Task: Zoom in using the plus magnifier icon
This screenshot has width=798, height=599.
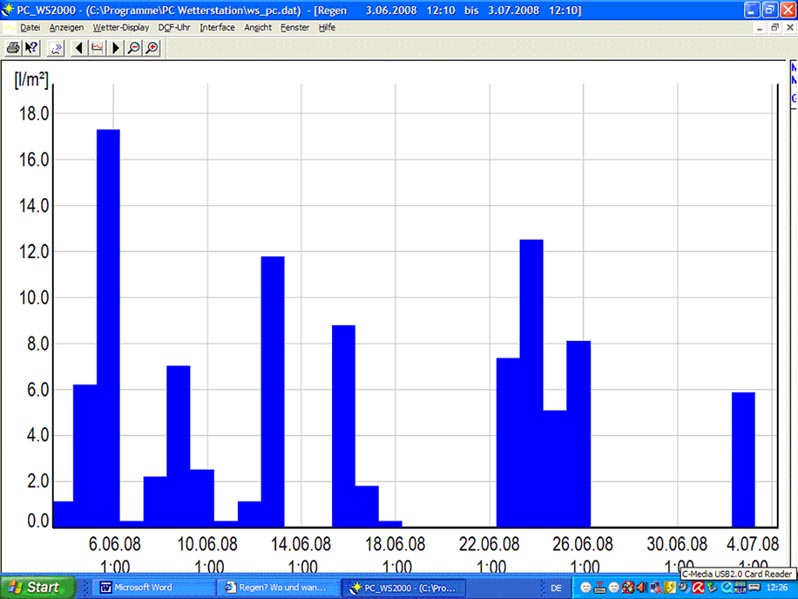Action: tap(151, 47)
